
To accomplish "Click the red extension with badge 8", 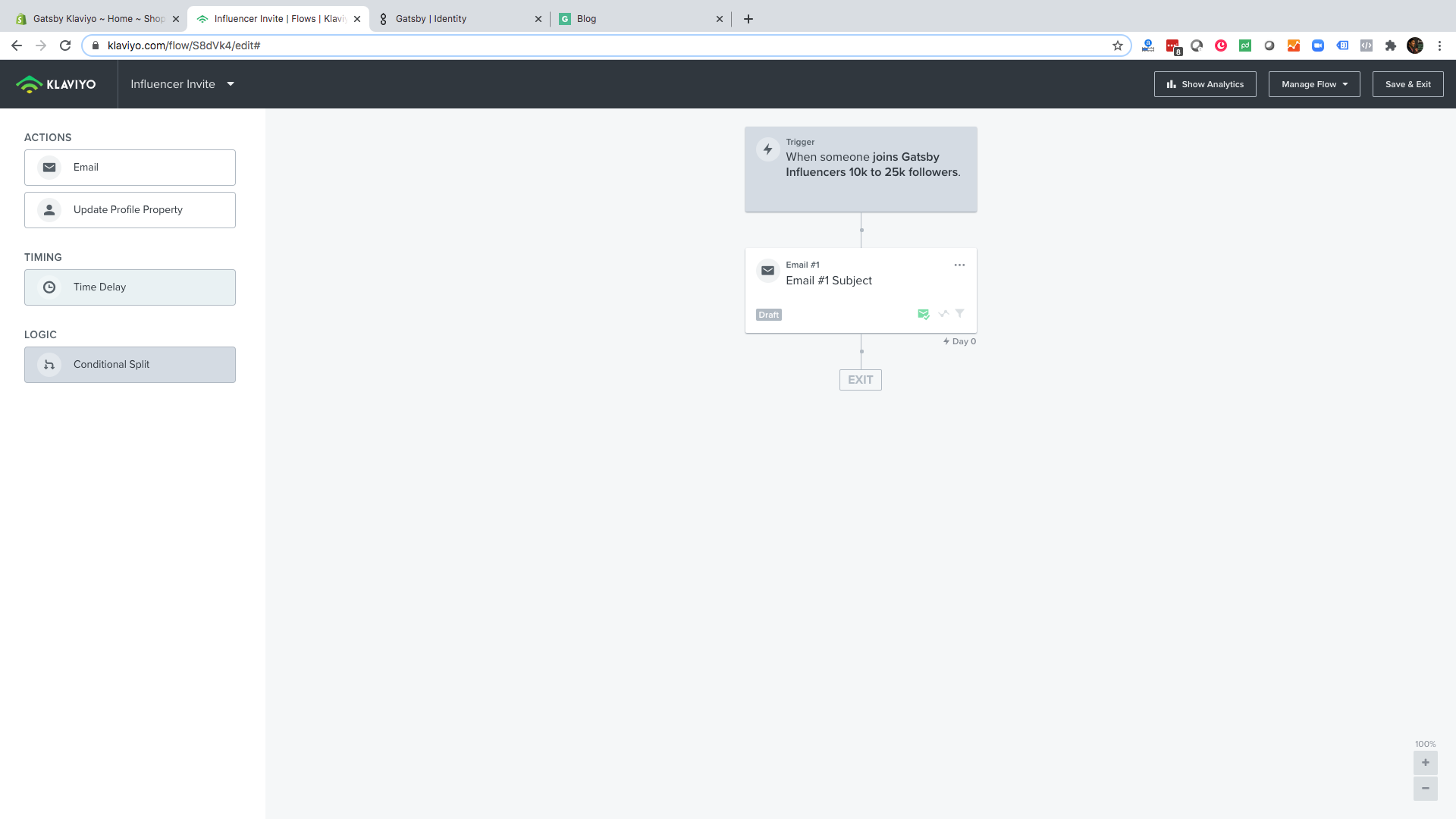I will (x=1173, y=46).
